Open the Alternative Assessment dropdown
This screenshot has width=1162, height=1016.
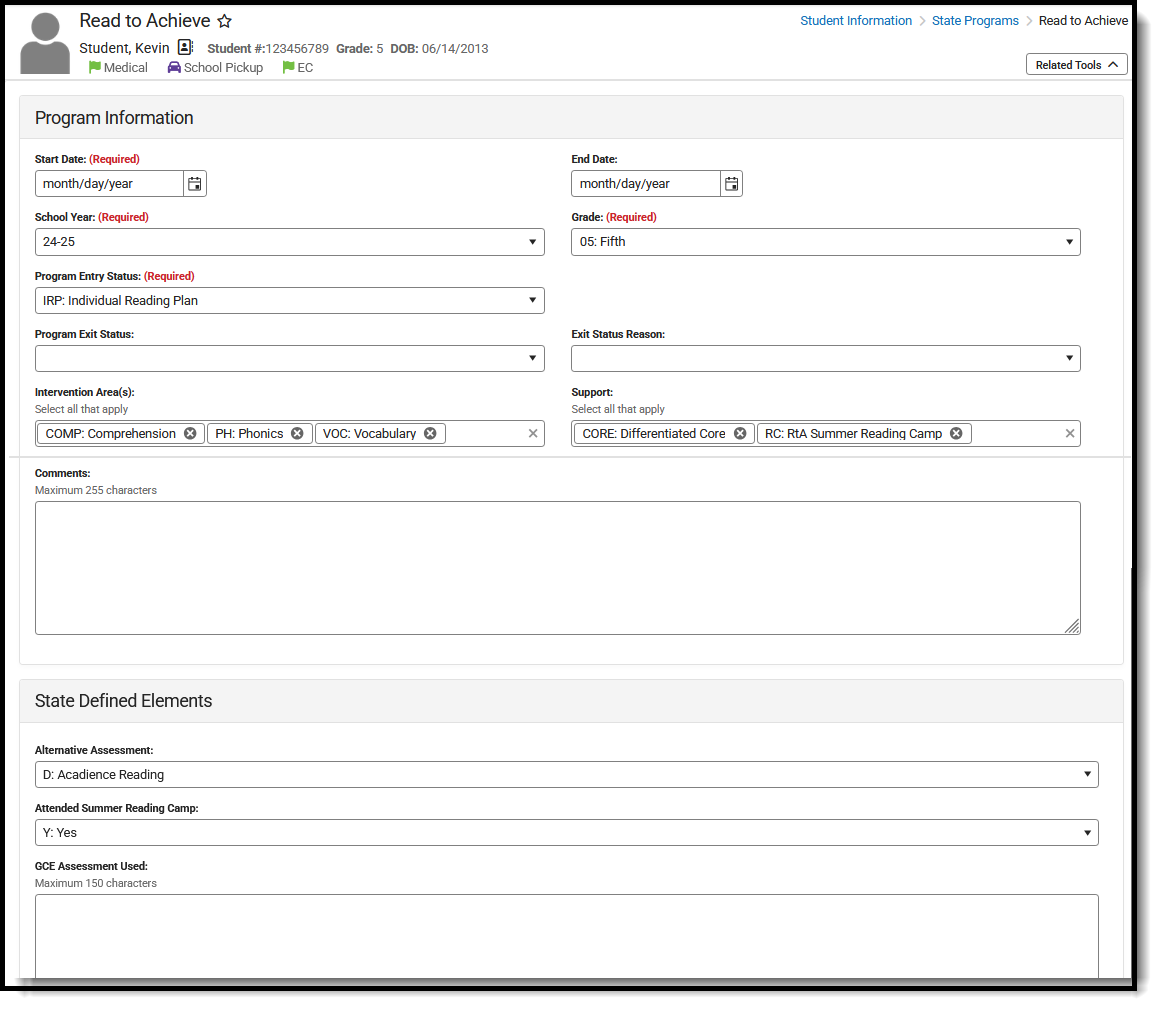(566, 774)
